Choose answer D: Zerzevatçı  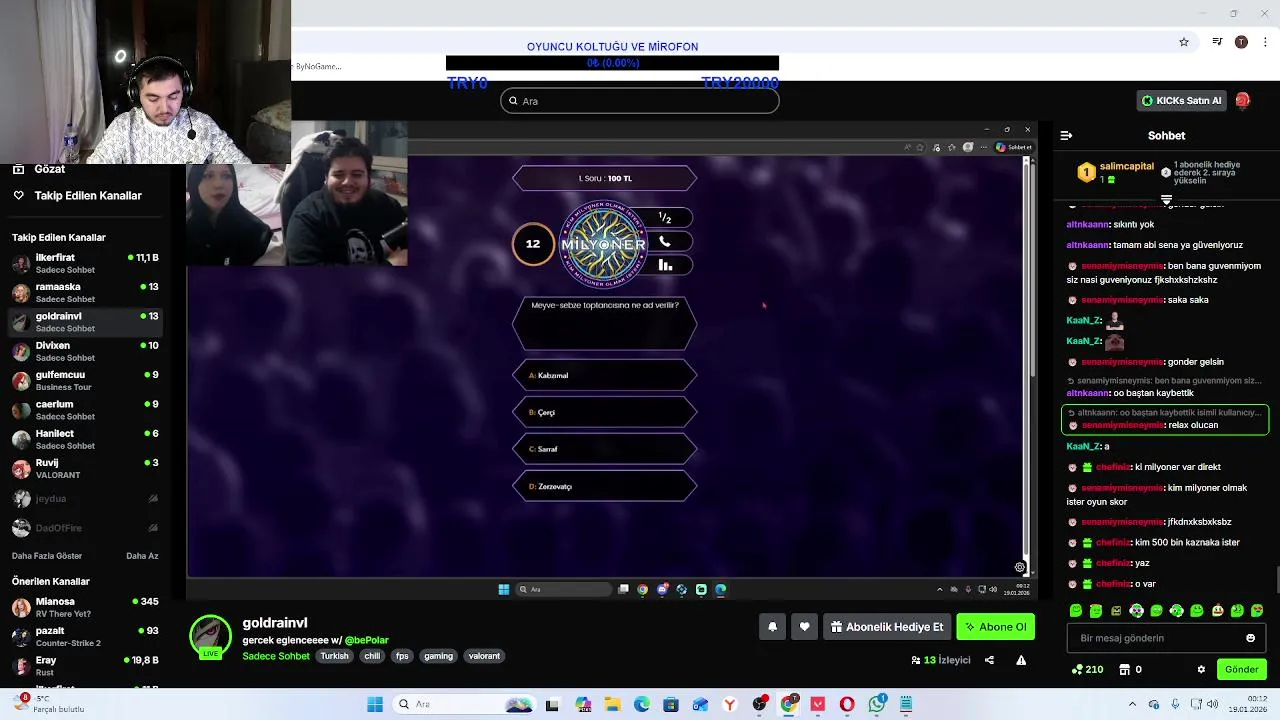tap(605, 486)
